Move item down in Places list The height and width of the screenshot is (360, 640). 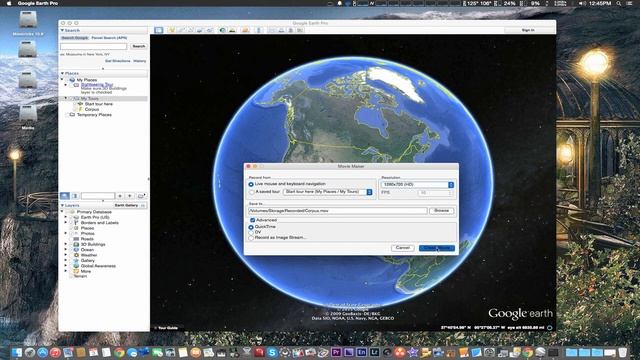click(x=130, y=196)
